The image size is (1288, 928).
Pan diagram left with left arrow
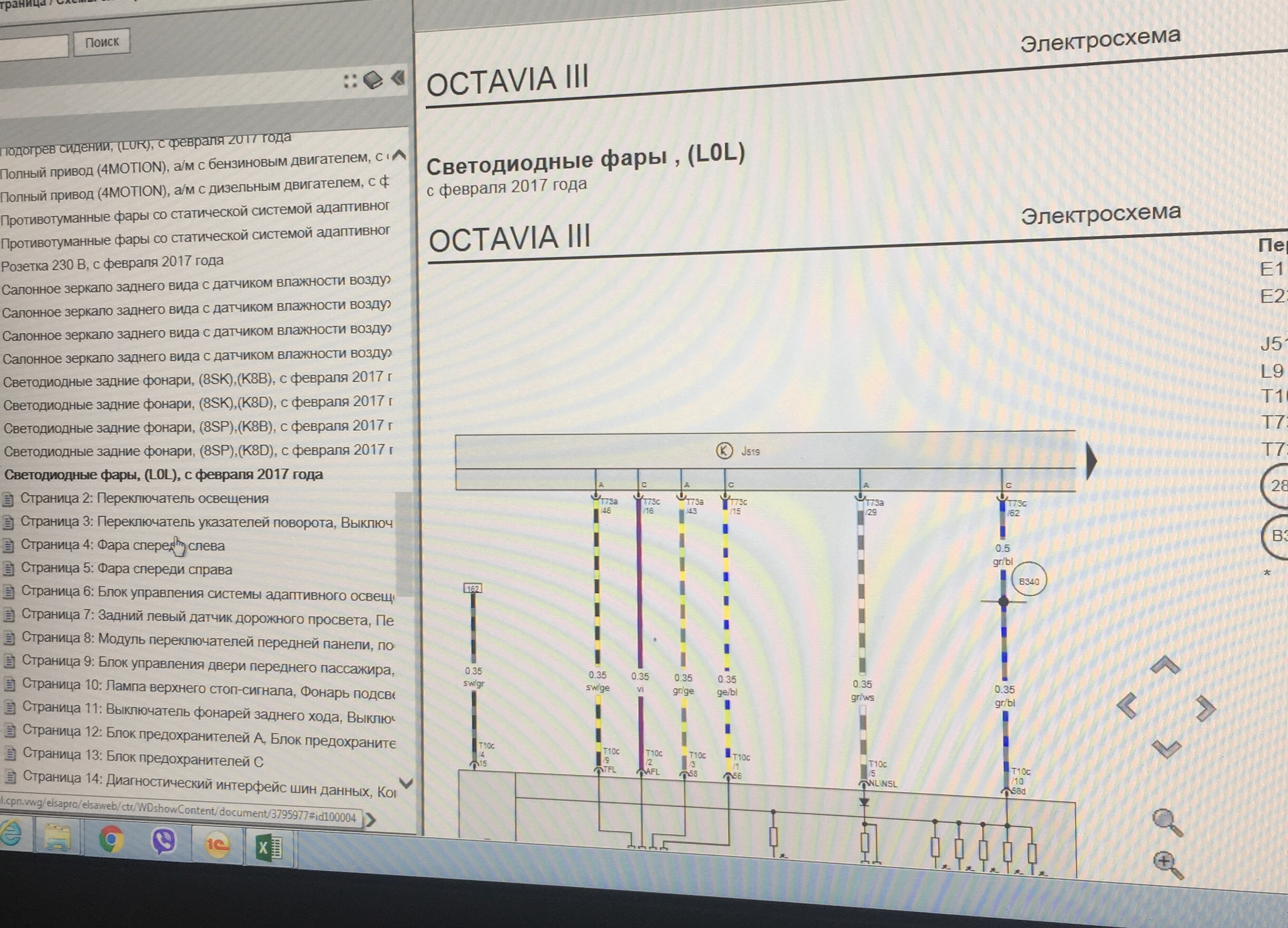tap(1127, 705)
